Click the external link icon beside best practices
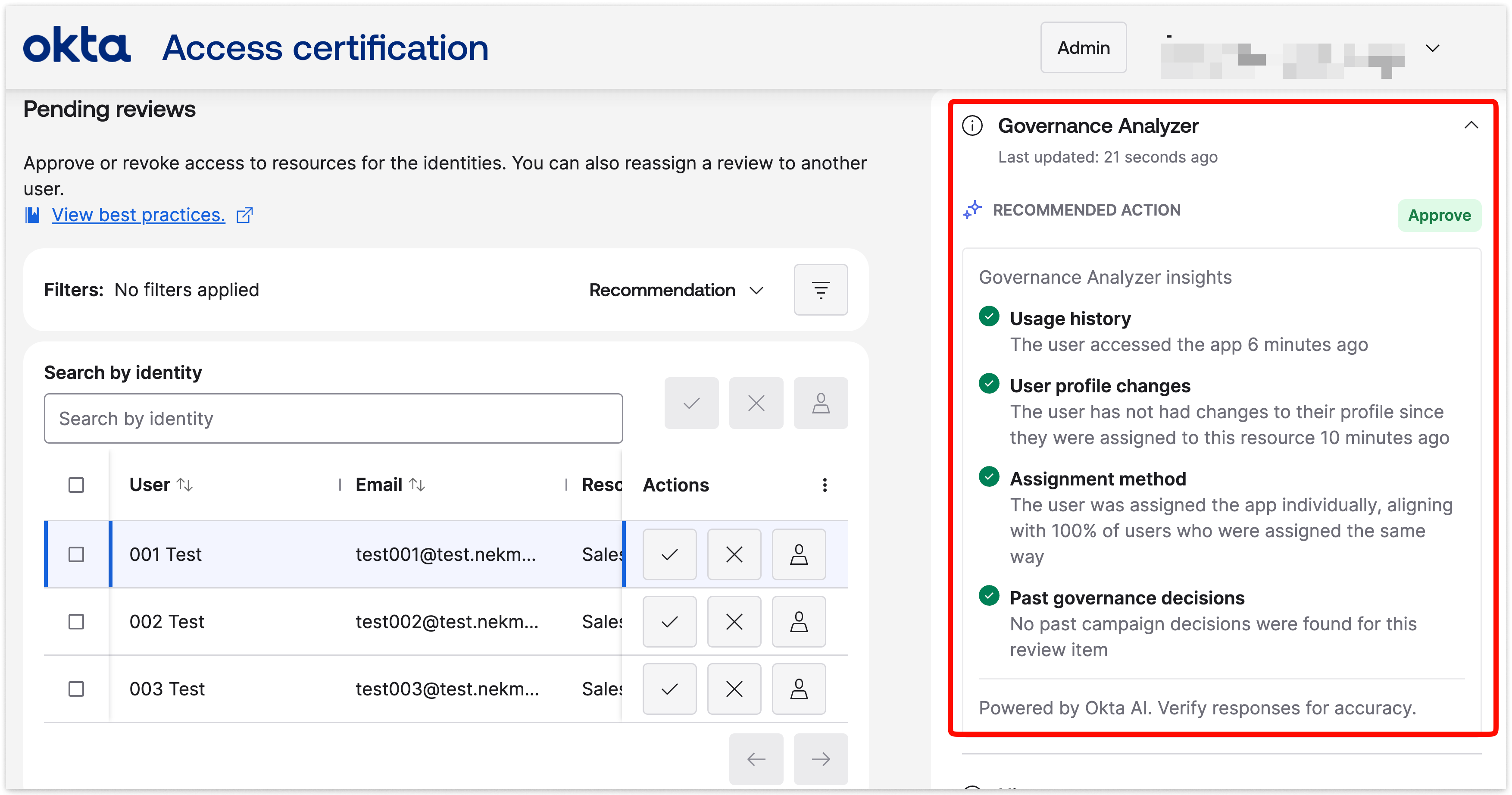Image resolution: width=1512 pixels, height=795 pixels. pyautogui.click(x=244, y=216)
